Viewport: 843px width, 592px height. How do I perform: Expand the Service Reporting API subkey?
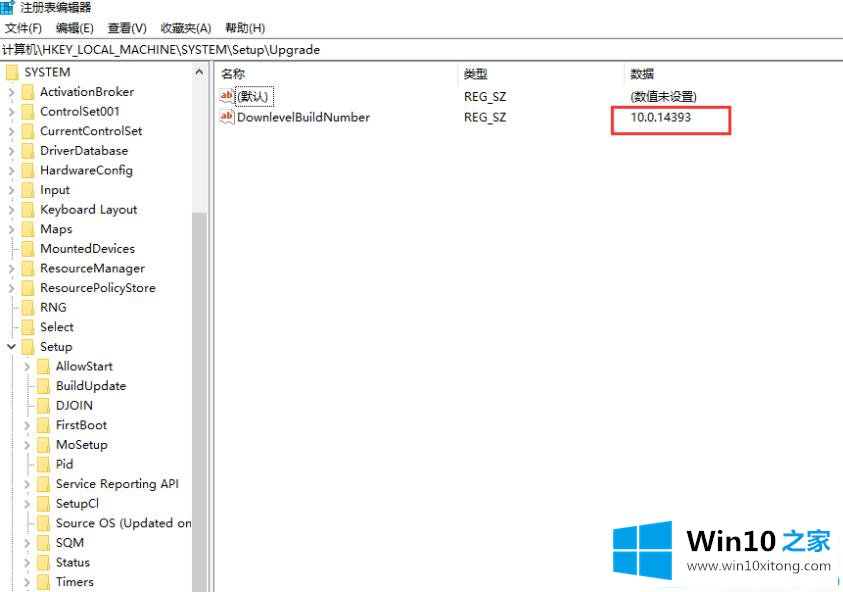tap(27, 484)
